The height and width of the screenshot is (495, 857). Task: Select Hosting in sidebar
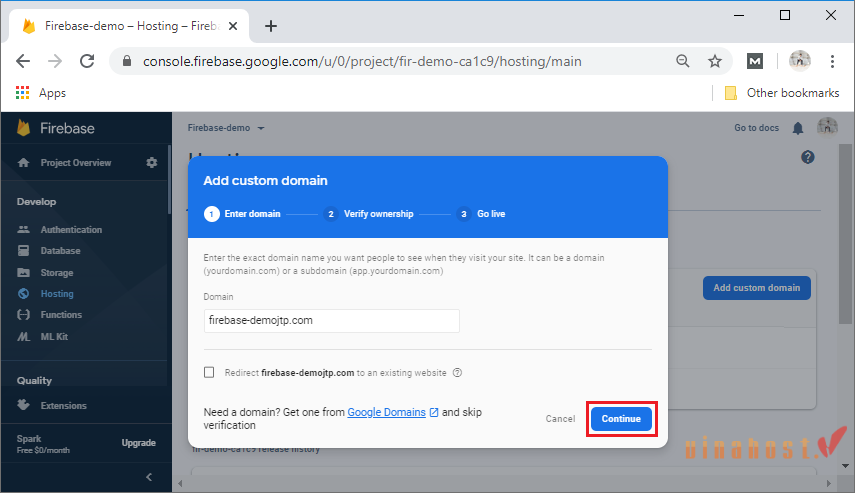pyautogui.click(x=56, y=294)
